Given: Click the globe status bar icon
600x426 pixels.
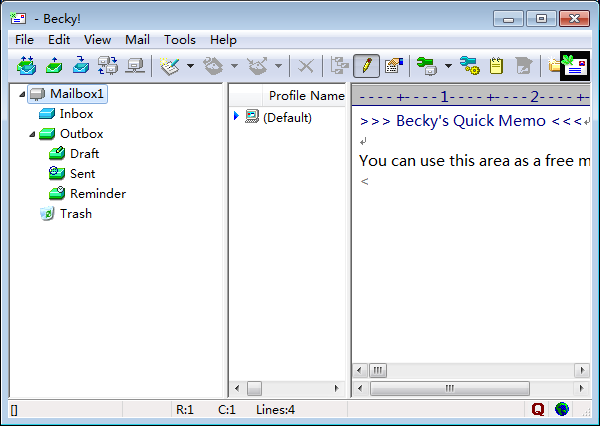Looking at the screenshot, I should click(x=562, y=409).
